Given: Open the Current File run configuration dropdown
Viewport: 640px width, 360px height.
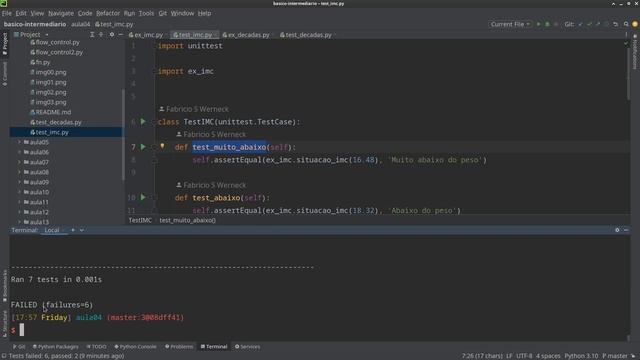Looking at the screenshot, I should pyautogui.click(x=510, y=24).
